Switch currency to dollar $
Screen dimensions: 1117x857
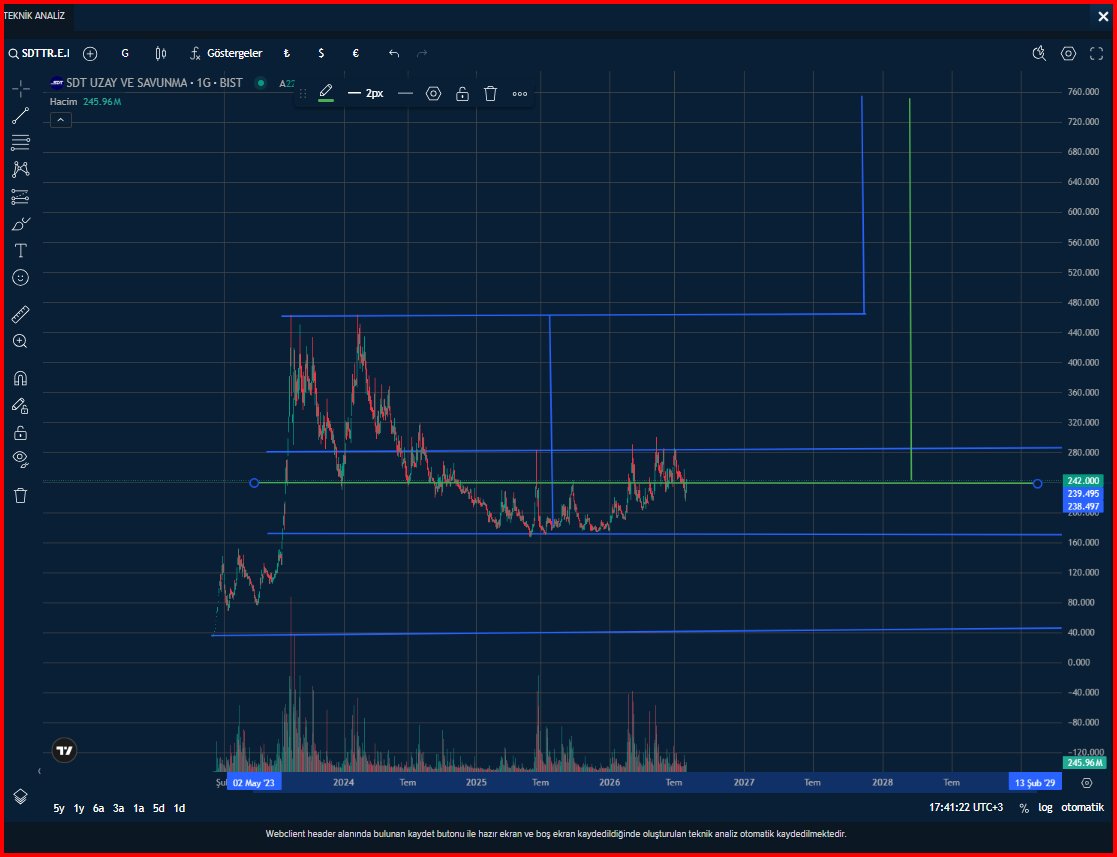(x=321, y=53)
